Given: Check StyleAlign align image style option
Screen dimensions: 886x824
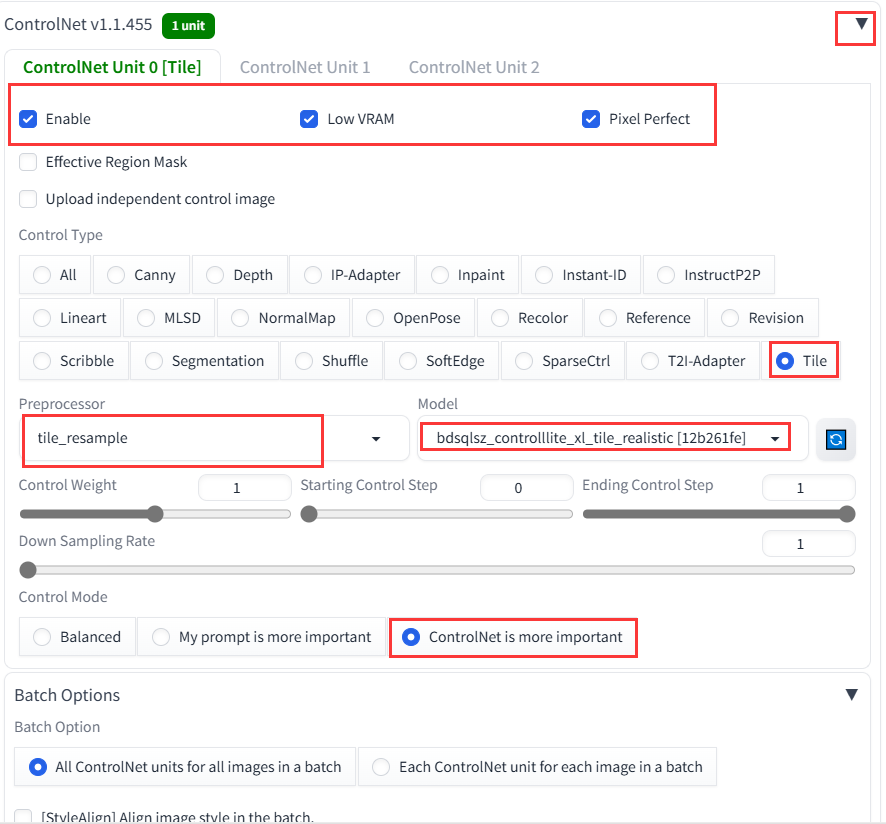Looking at the screenshot, I should (x=23, y=817).
